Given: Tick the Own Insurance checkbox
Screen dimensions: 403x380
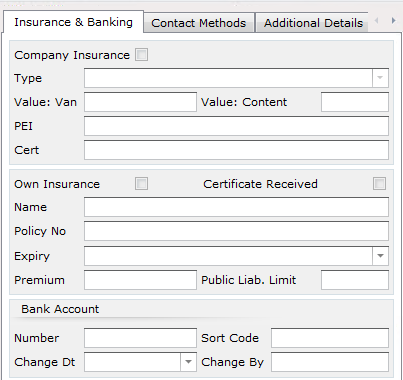Looking at the screenshot, I should tap(141, 184).
